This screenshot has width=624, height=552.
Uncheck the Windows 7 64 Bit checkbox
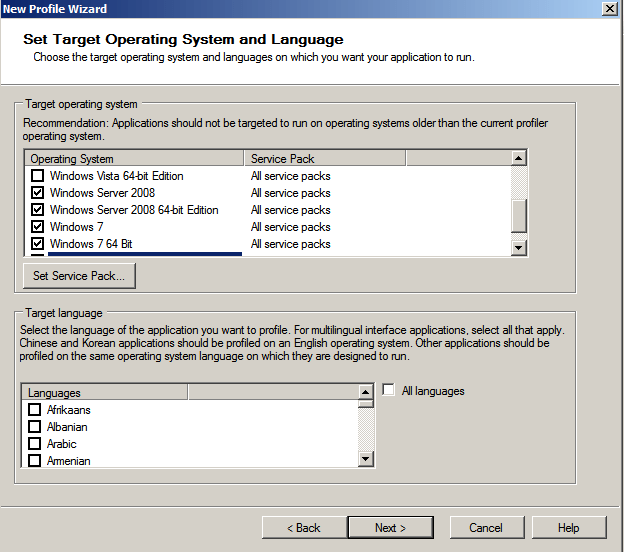pyautogui.click(x=37, y=243)
